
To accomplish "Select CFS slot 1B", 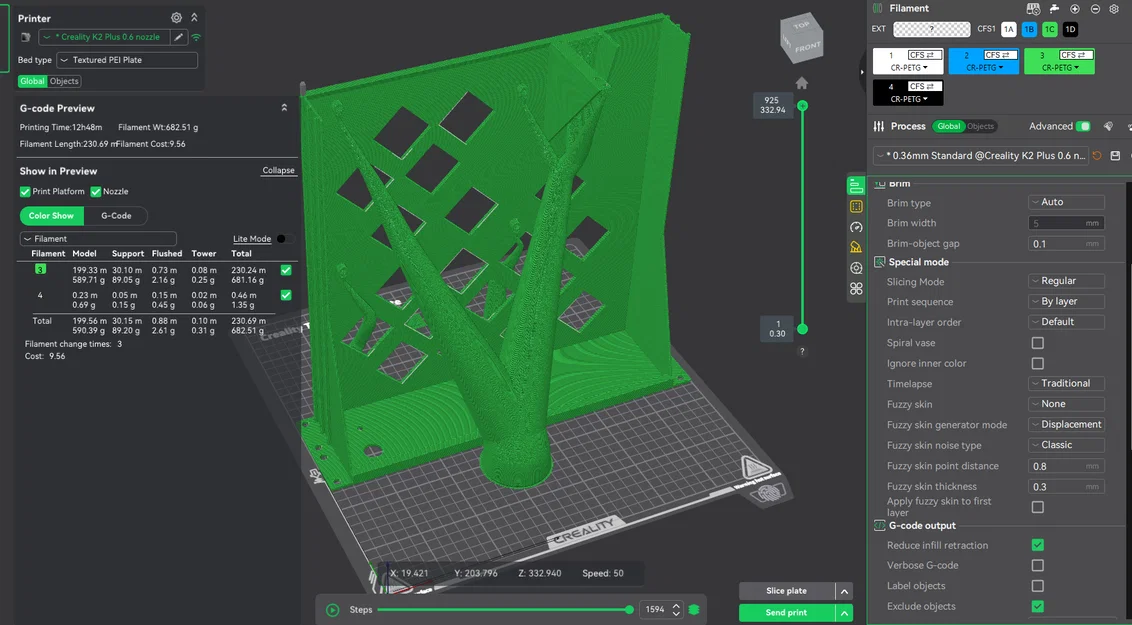I will [x=1029, y=30].
